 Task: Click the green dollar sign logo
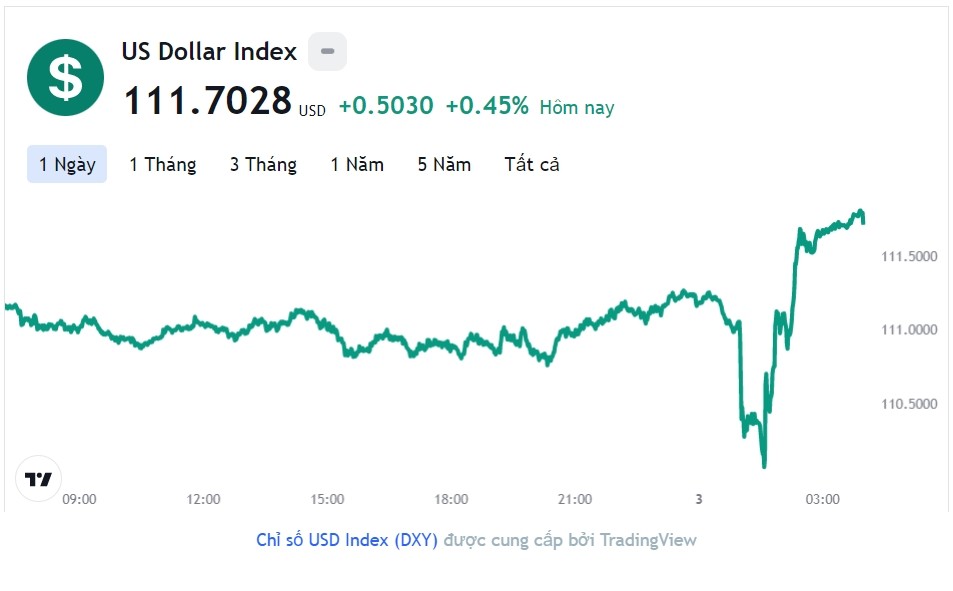coord(65,77)
